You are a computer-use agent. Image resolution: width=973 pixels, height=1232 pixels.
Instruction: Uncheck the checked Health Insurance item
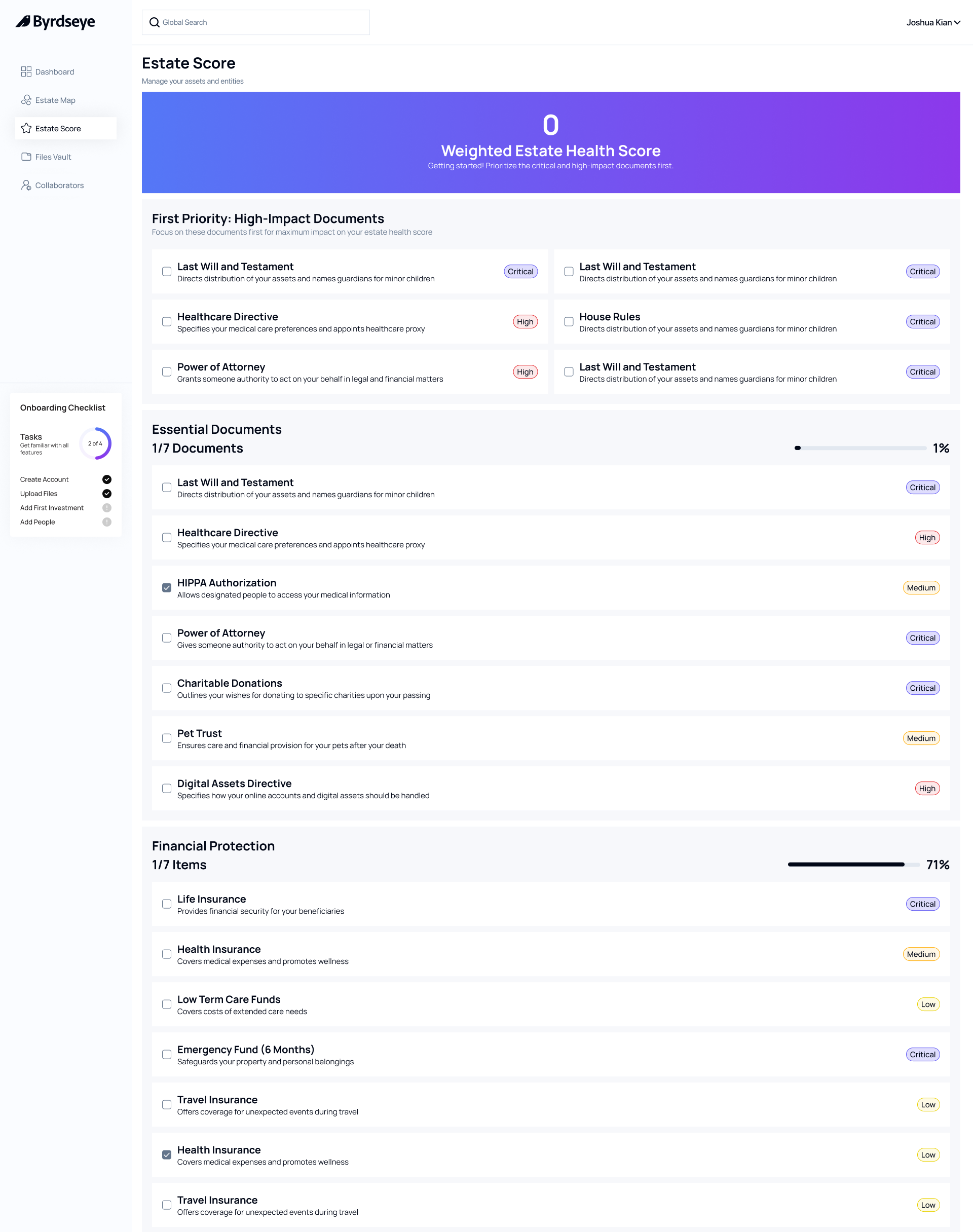click(166, 1154)
